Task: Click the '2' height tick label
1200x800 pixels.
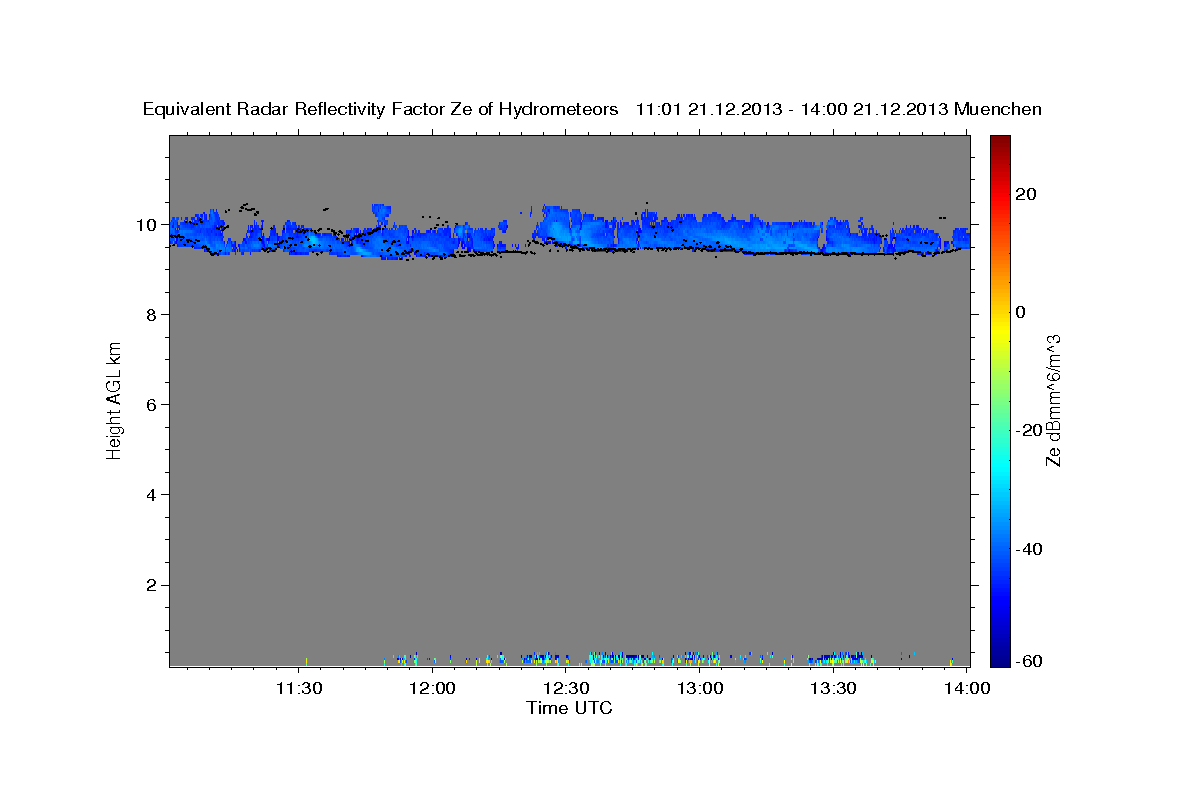Action: (152, 584)
